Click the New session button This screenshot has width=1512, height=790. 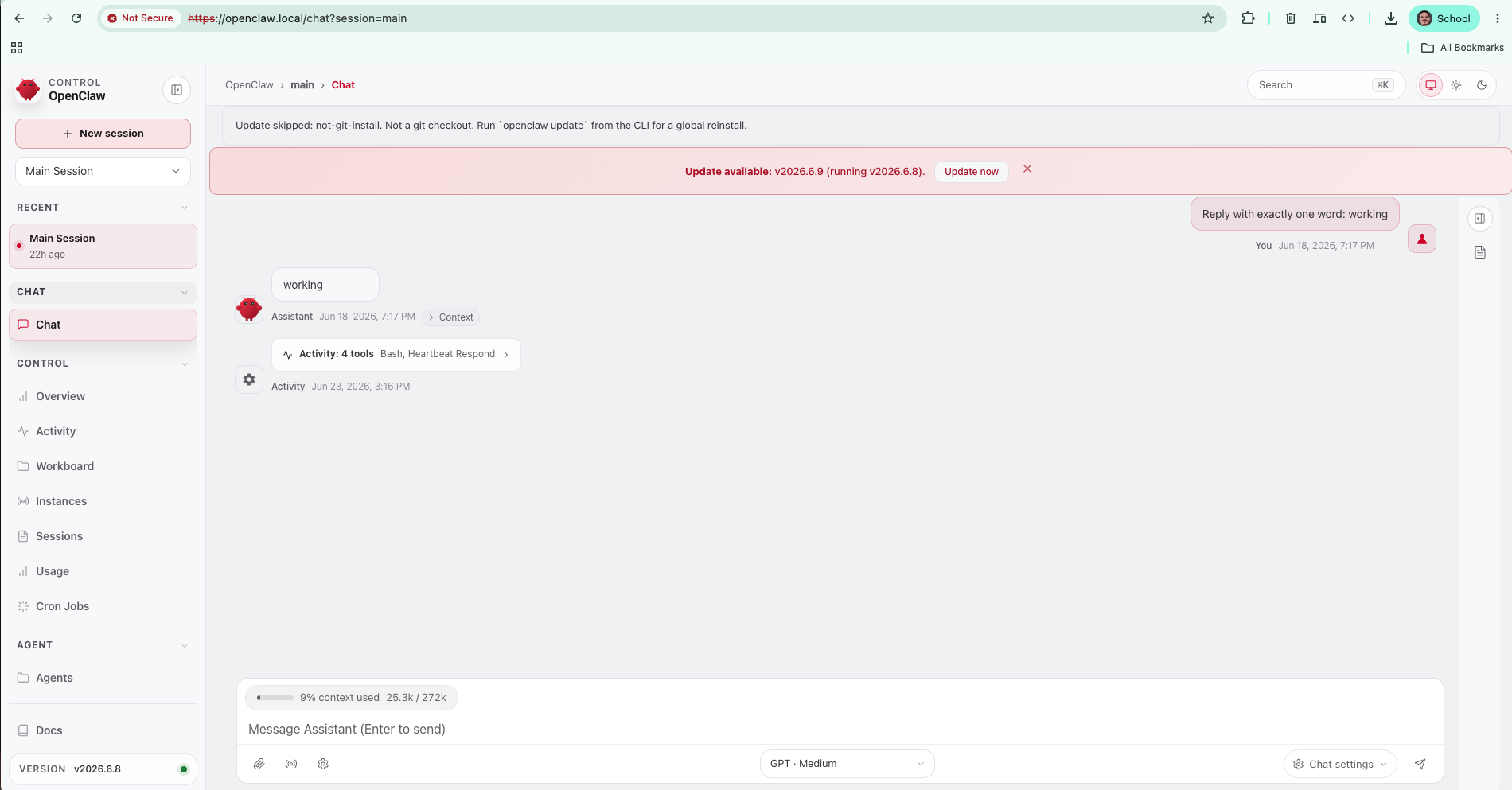(103, 134)
